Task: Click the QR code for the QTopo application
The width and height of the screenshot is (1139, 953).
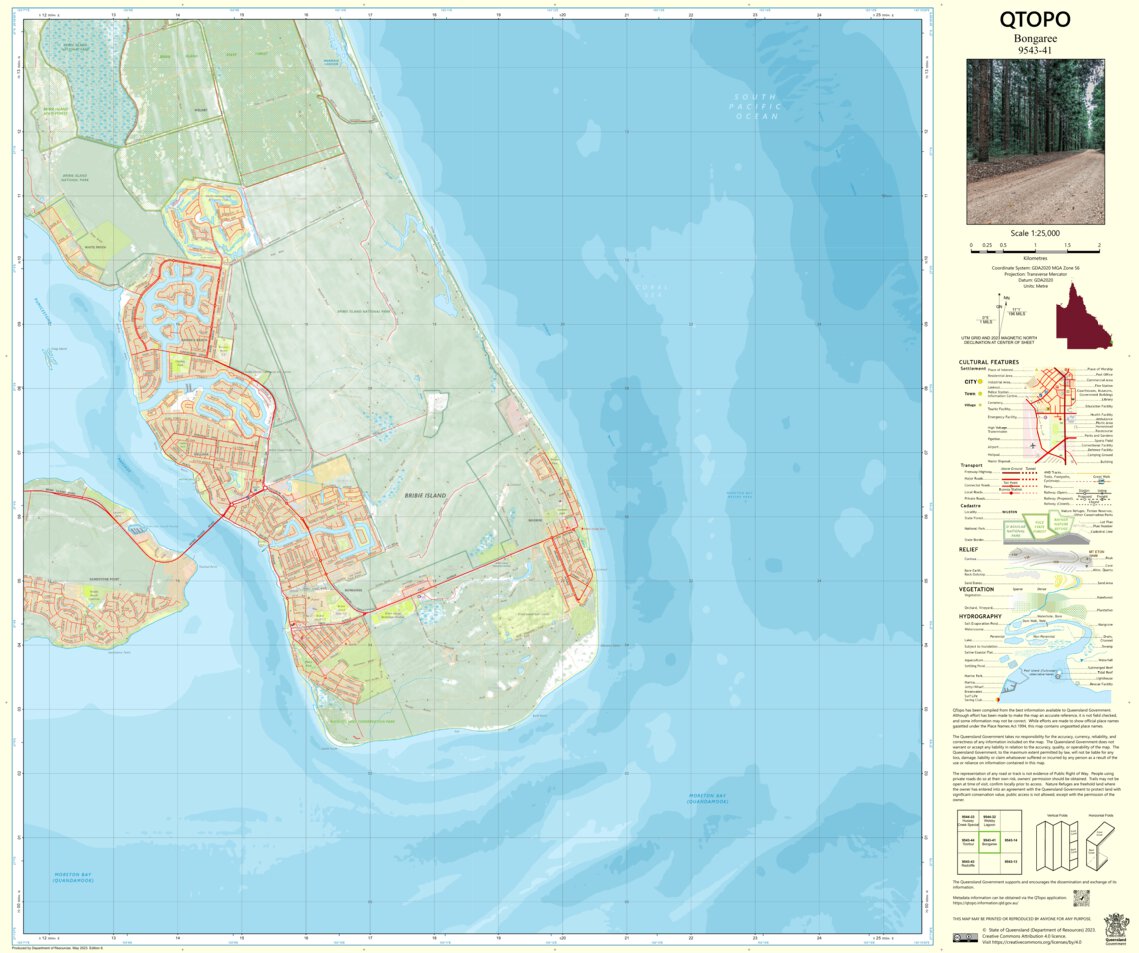Action: pyautogui.click(x=1082, y=898)
